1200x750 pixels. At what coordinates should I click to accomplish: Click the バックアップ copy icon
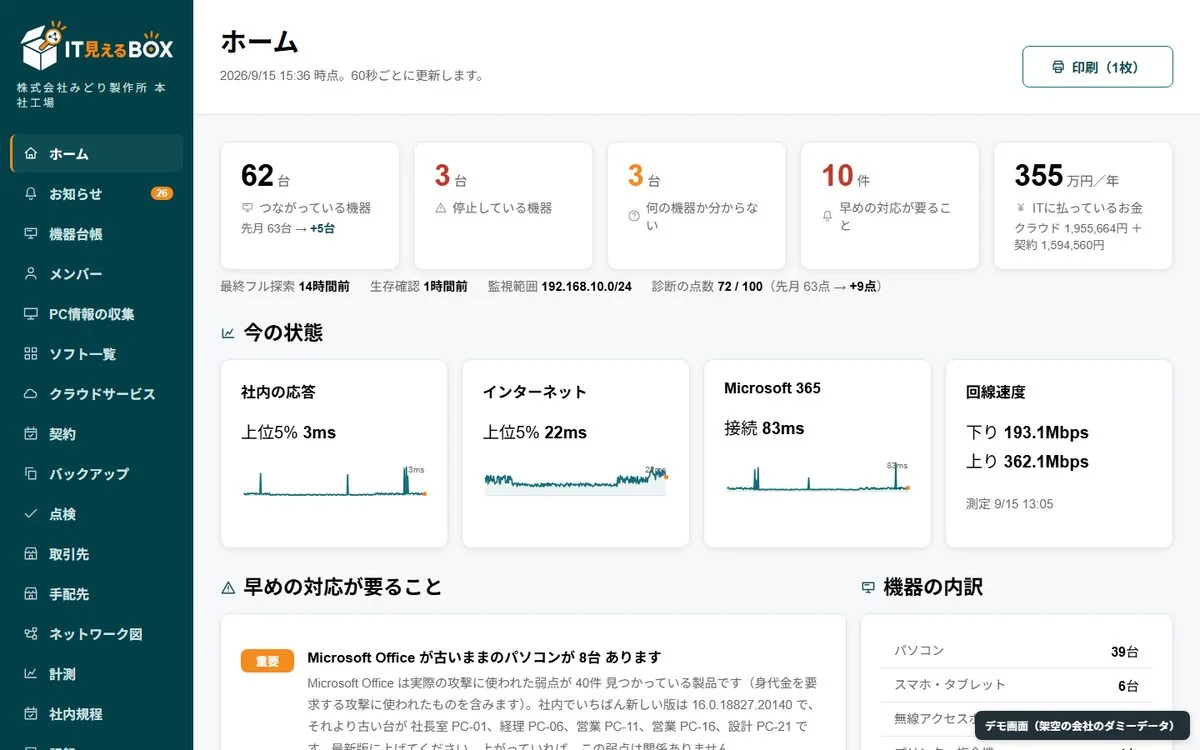[x=30, y=474]
